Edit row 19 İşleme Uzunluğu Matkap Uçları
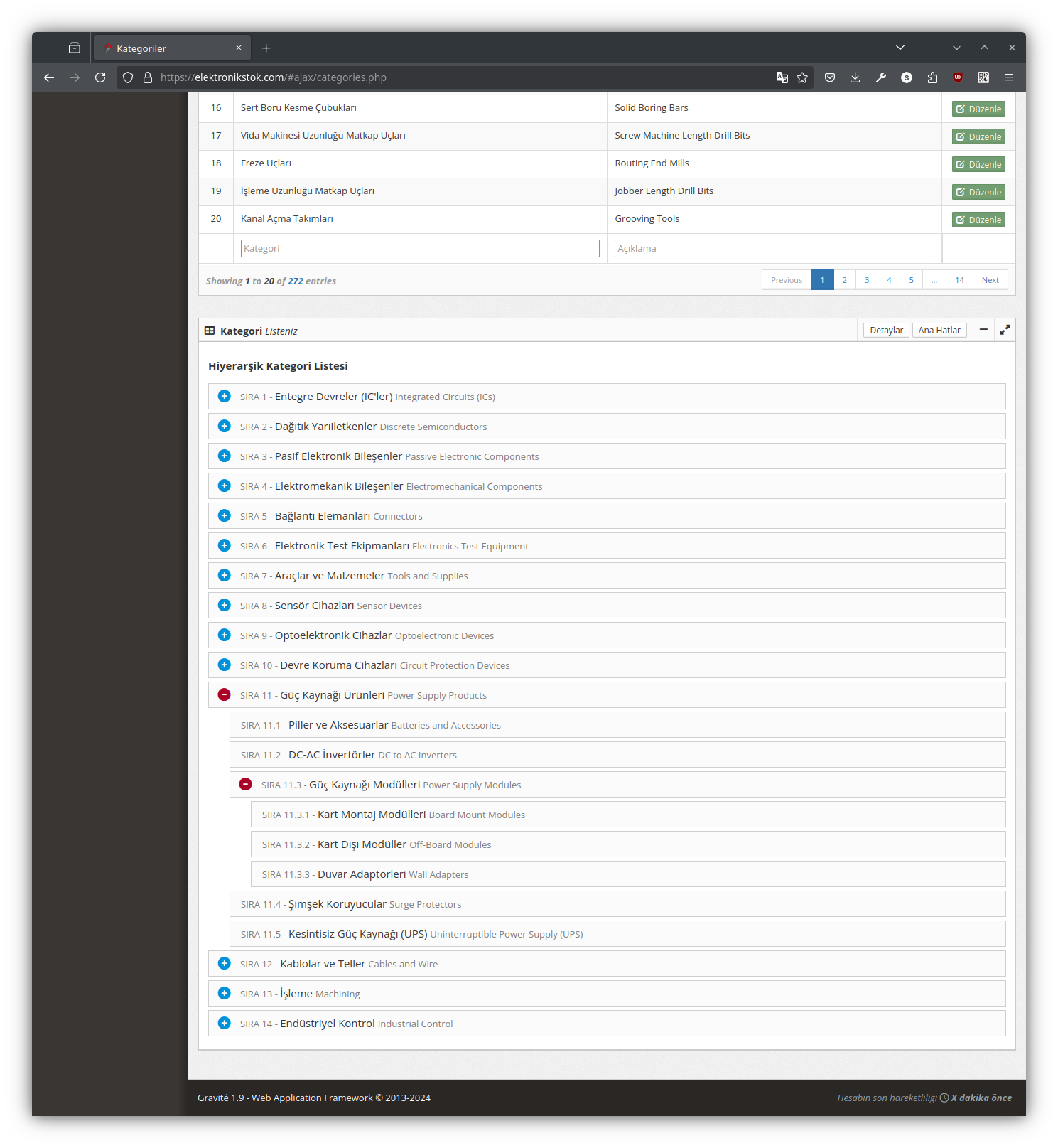Viewport: 1058px width, 1148px height. point(978,192)
